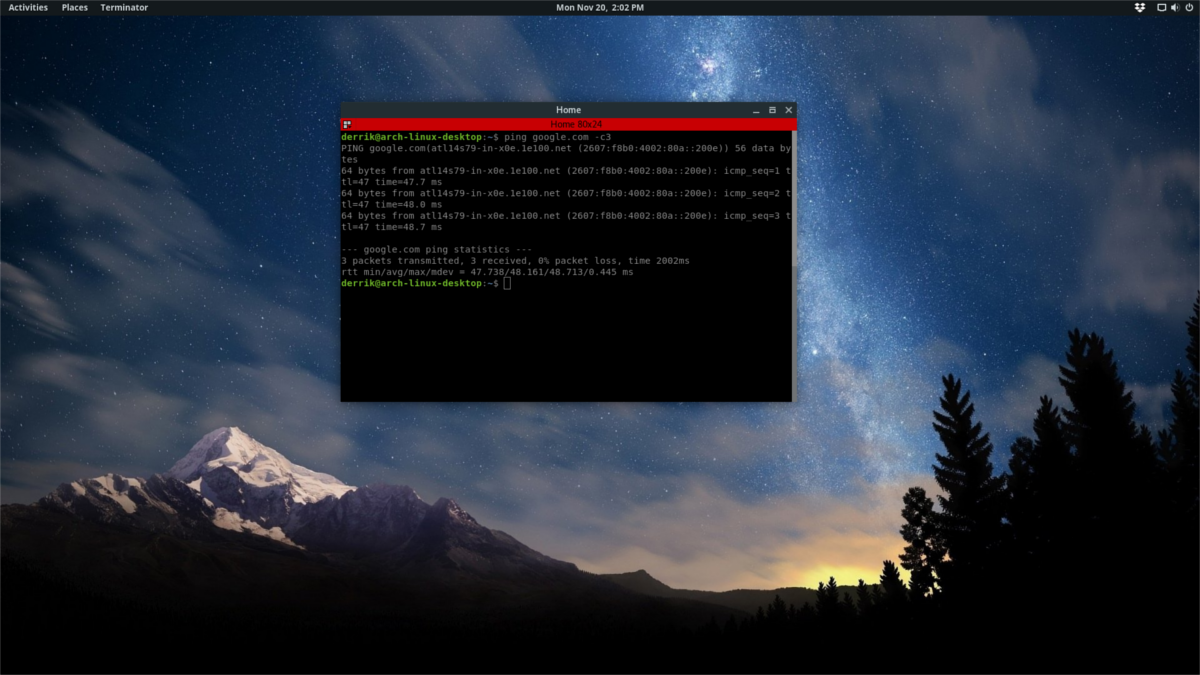Open the power system menu icon

[x=1188, y=7]
